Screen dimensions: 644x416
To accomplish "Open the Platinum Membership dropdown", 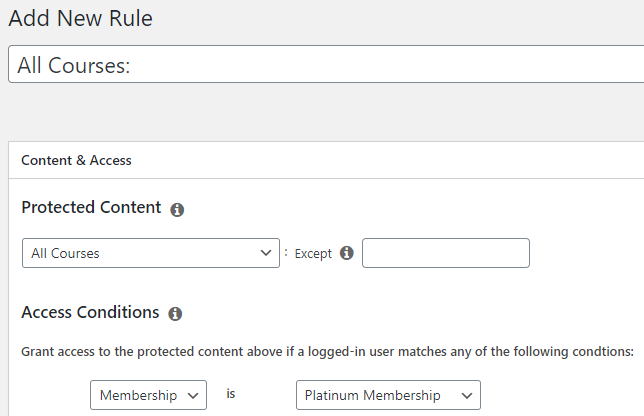I will tap(388, 395).
